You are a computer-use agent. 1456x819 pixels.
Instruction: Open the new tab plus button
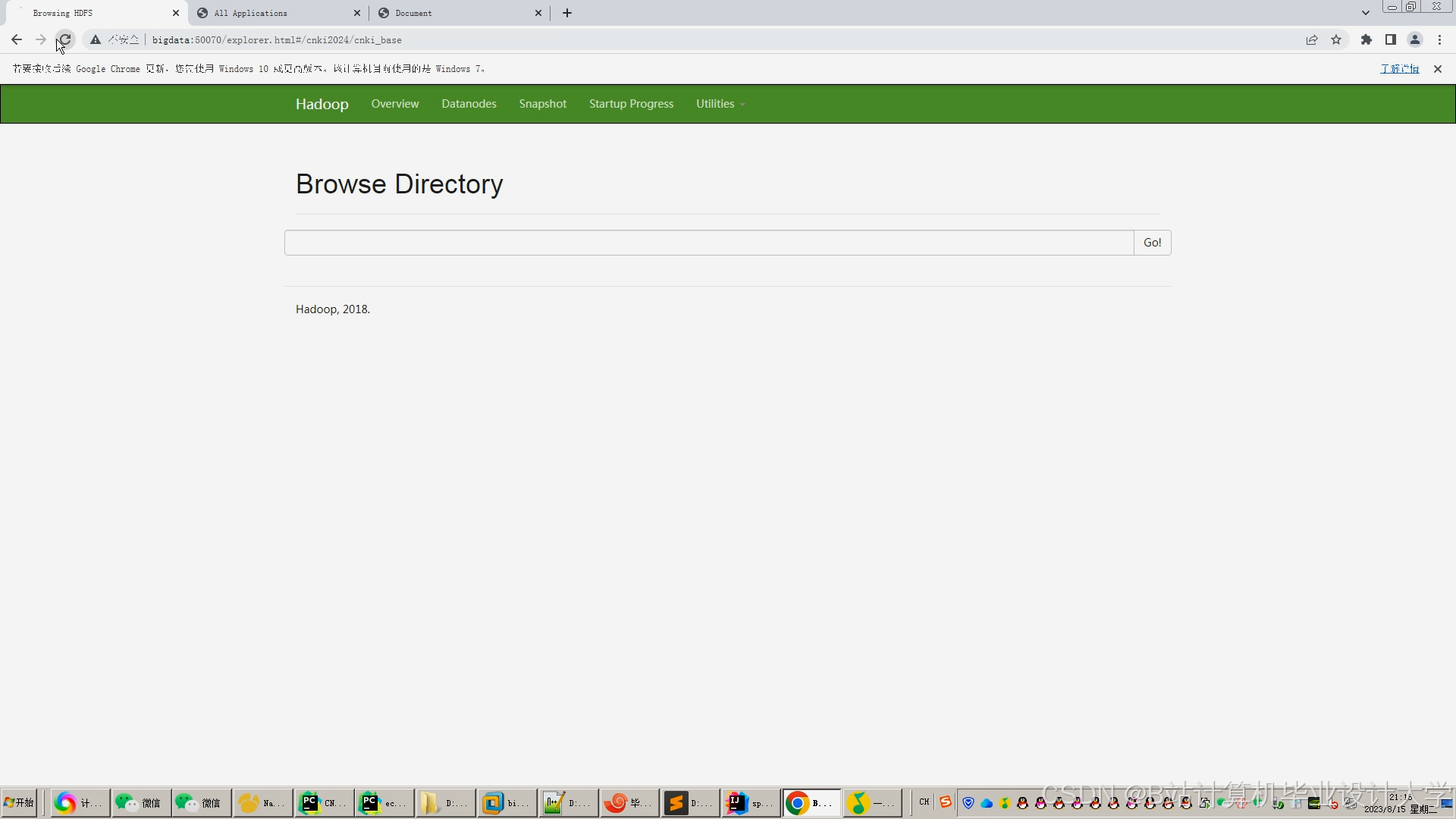point(567,13)
